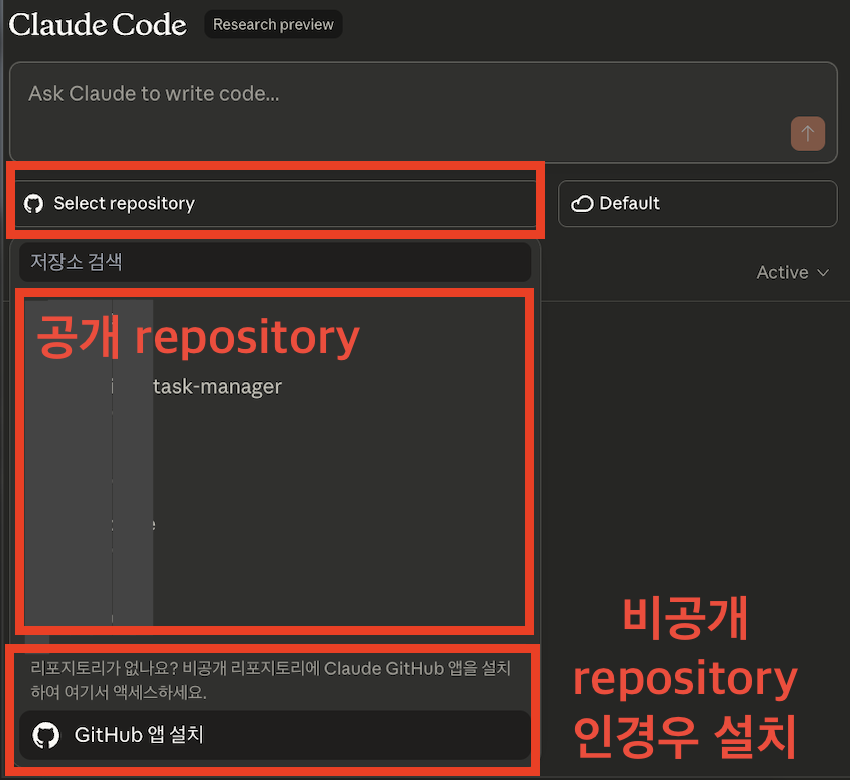Screen dimensions: 850x780
Task: Click the Research preview badge
Action: click(x=273, y=24)
